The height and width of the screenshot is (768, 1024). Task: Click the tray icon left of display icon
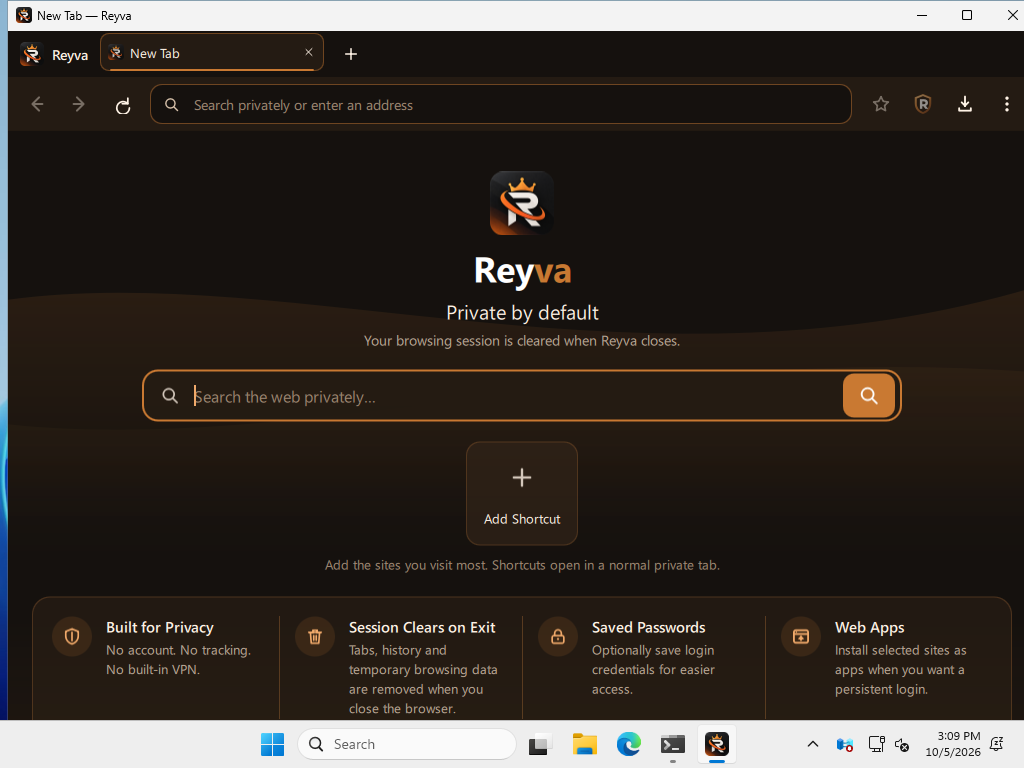coord(844,744)
